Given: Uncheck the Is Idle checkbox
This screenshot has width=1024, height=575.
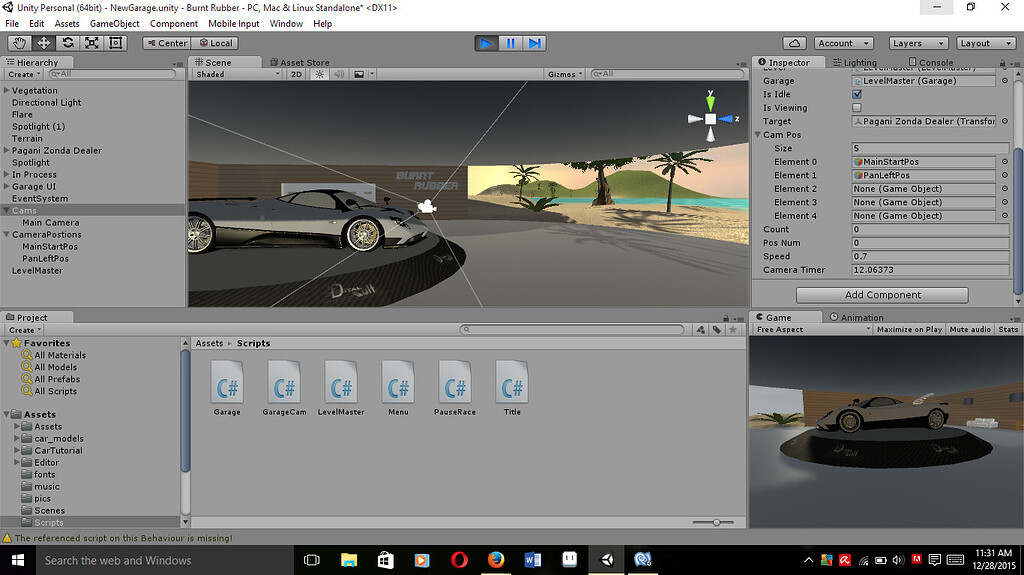Looking at the screenshot, I should 856,94.
